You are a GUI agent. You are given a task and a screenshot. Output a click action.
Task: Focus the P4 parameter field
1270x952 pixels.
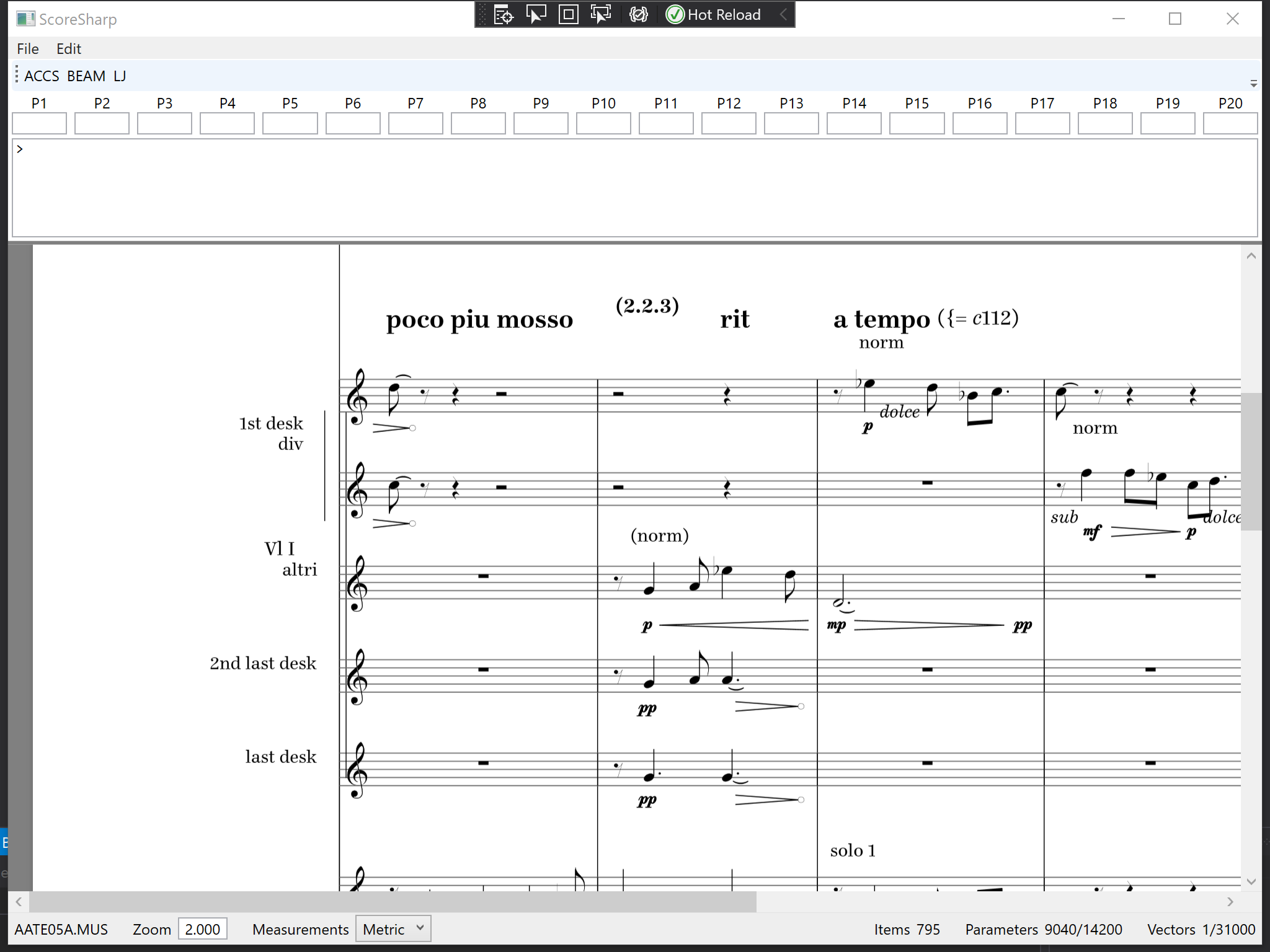[227, 123]
